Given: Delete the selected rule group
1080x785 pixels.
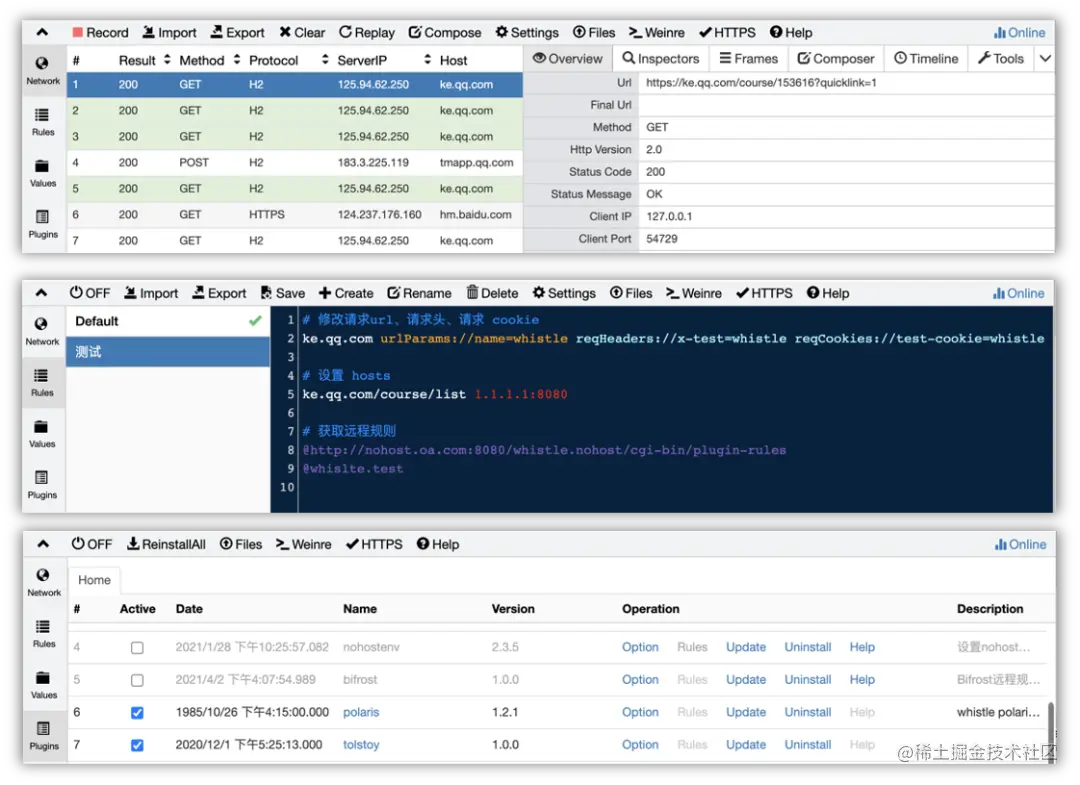Looking at the screenshot, I should click(x=492, y=293).
